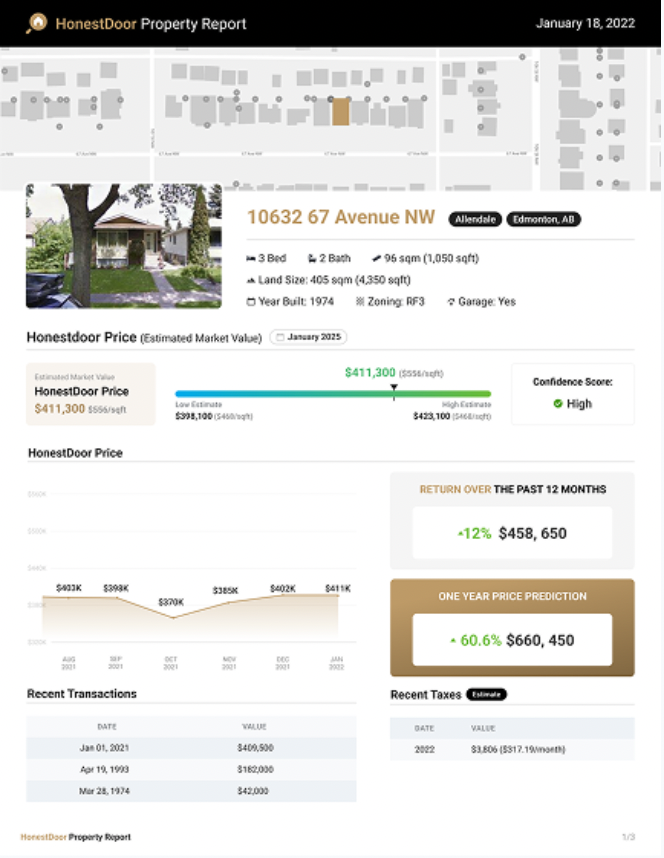Click the $182,000 transaction value
The image size is (664, 858).
pos(255,769)
